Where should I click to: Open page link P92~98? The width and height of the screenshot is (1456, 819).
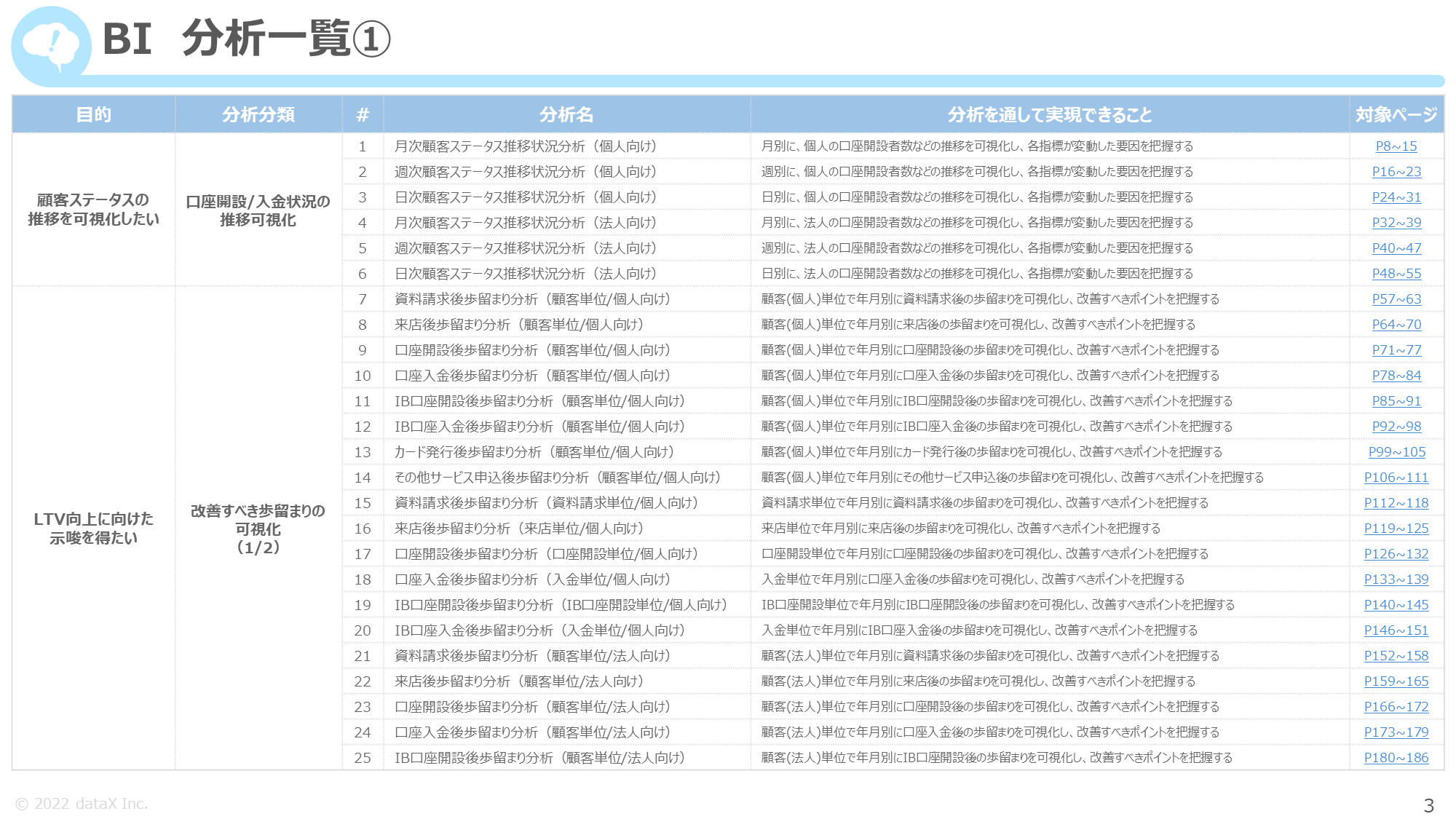click(x=1396, y=427)
